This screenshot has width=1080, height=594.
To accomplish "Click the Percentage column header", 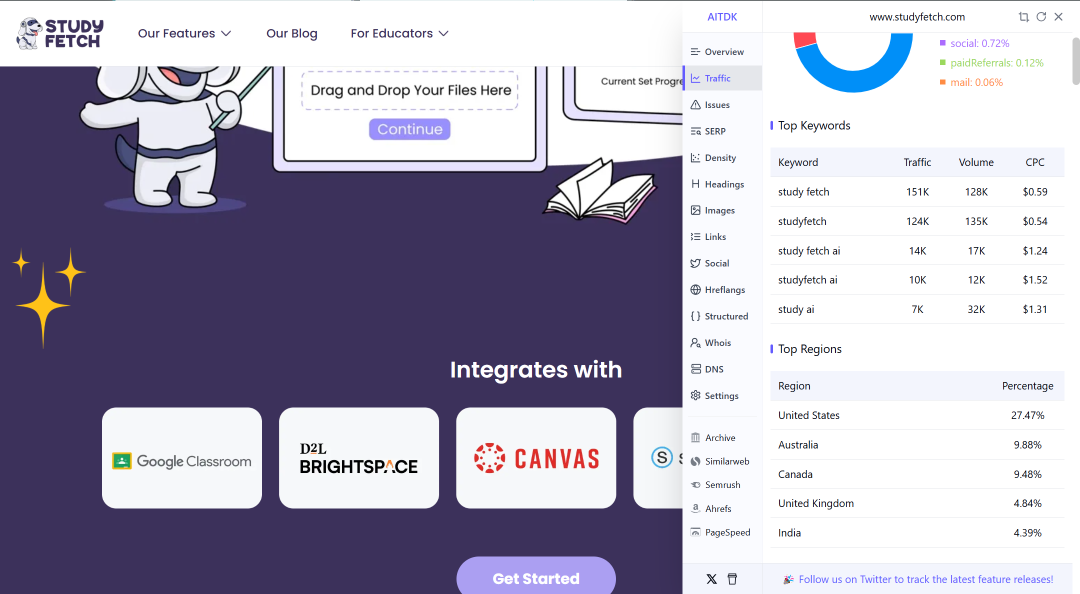I will coord(1027,386).
